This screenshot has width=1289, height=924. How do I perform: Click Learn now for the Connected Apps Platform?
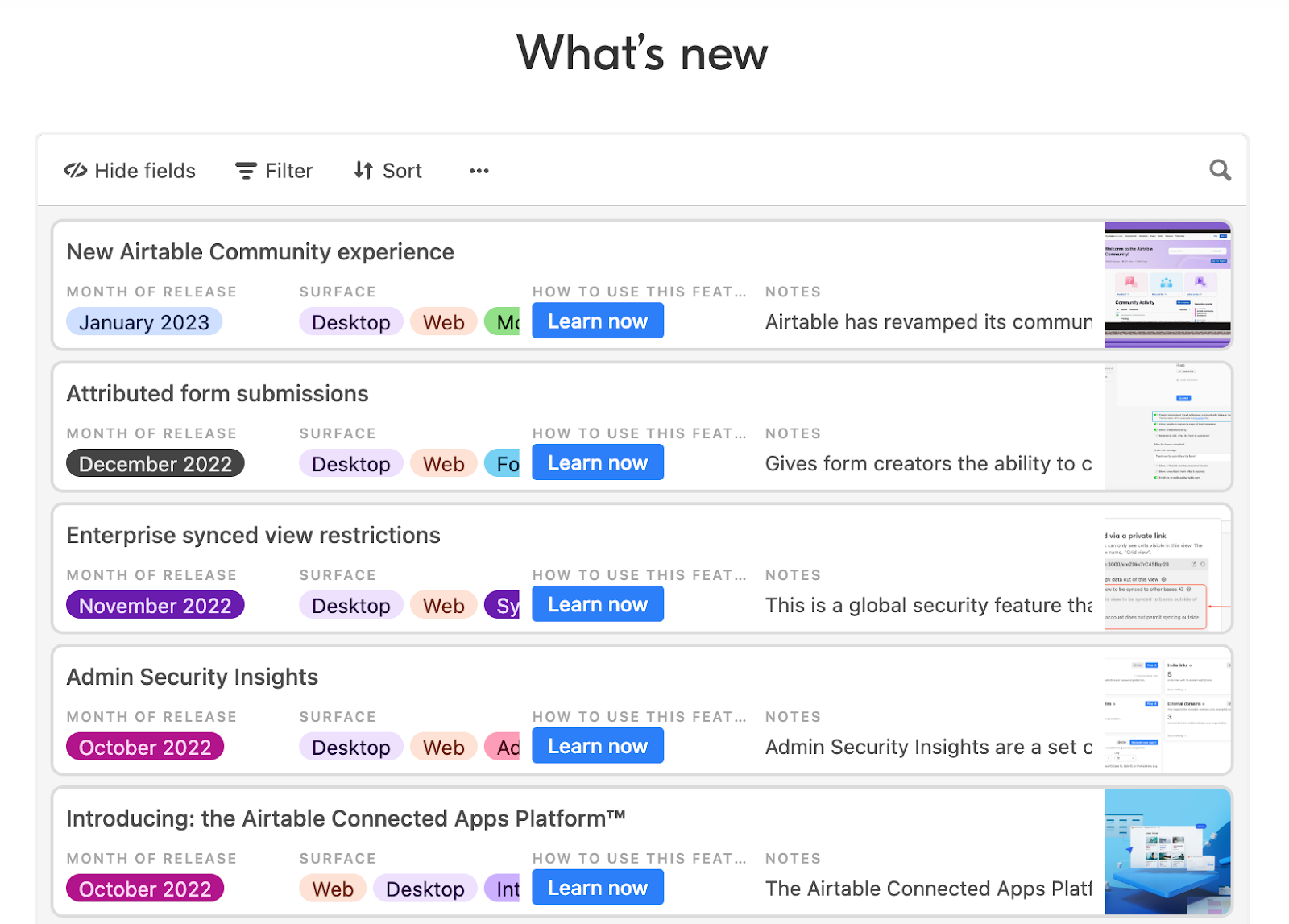coord(597,887)
